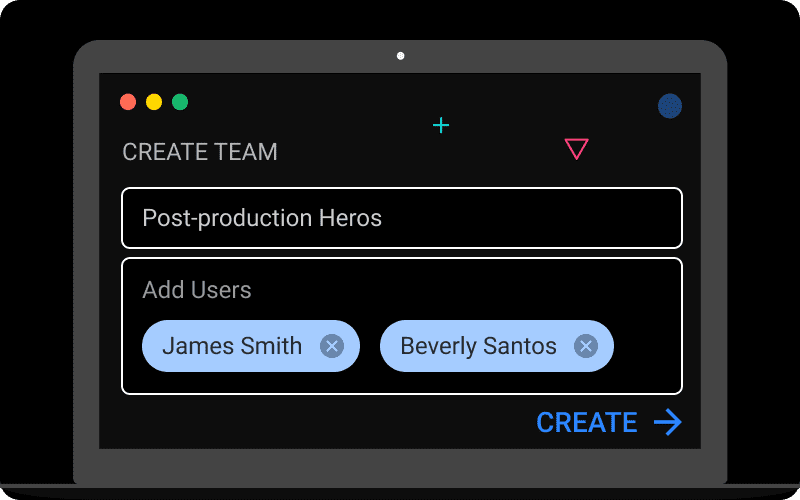Click the CREATE TEAM heading

[200, 152]
